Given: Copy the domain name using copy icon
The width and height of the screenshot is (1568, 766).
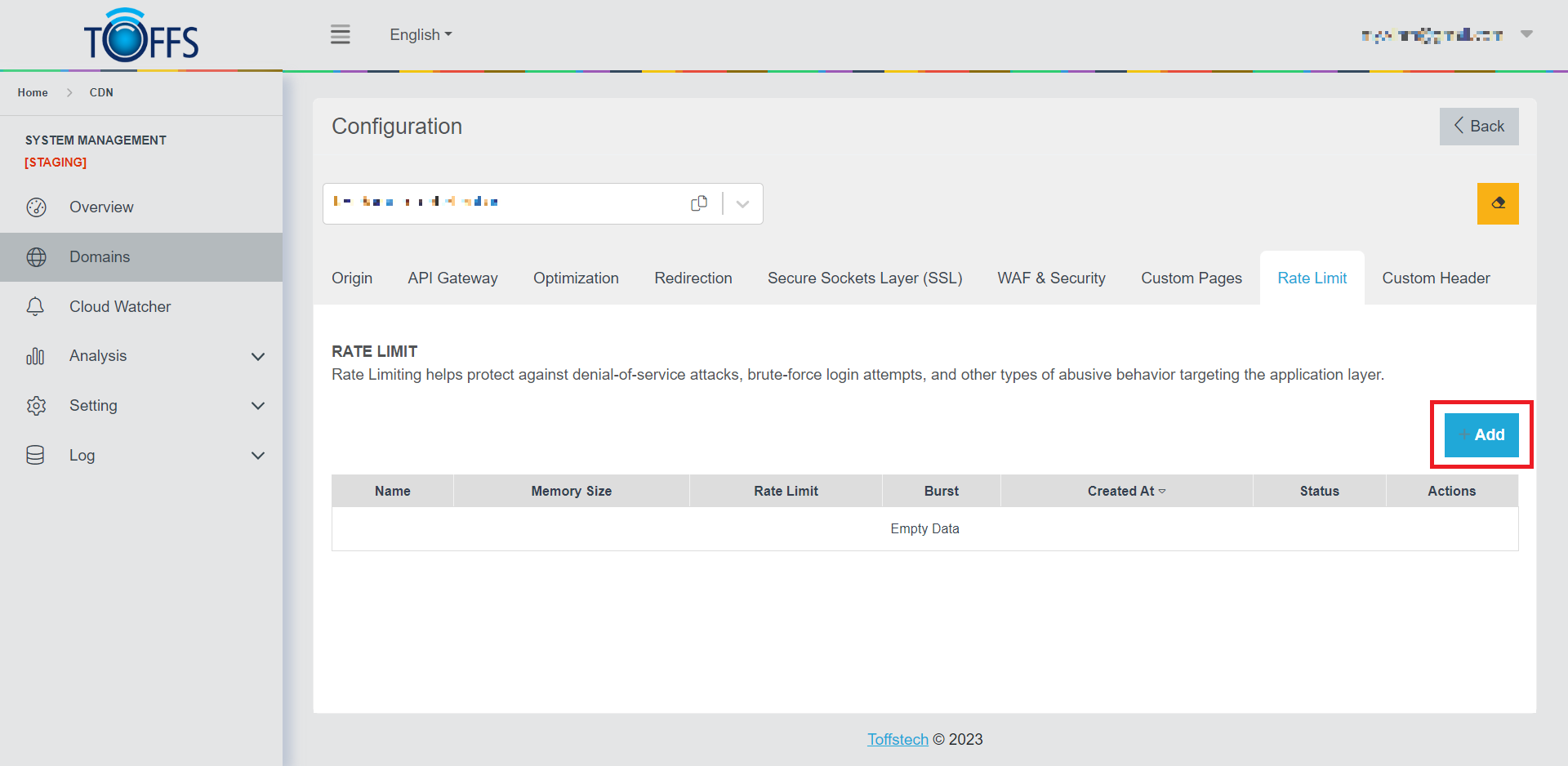Looking at the screenshot, I should coord(699,203).
